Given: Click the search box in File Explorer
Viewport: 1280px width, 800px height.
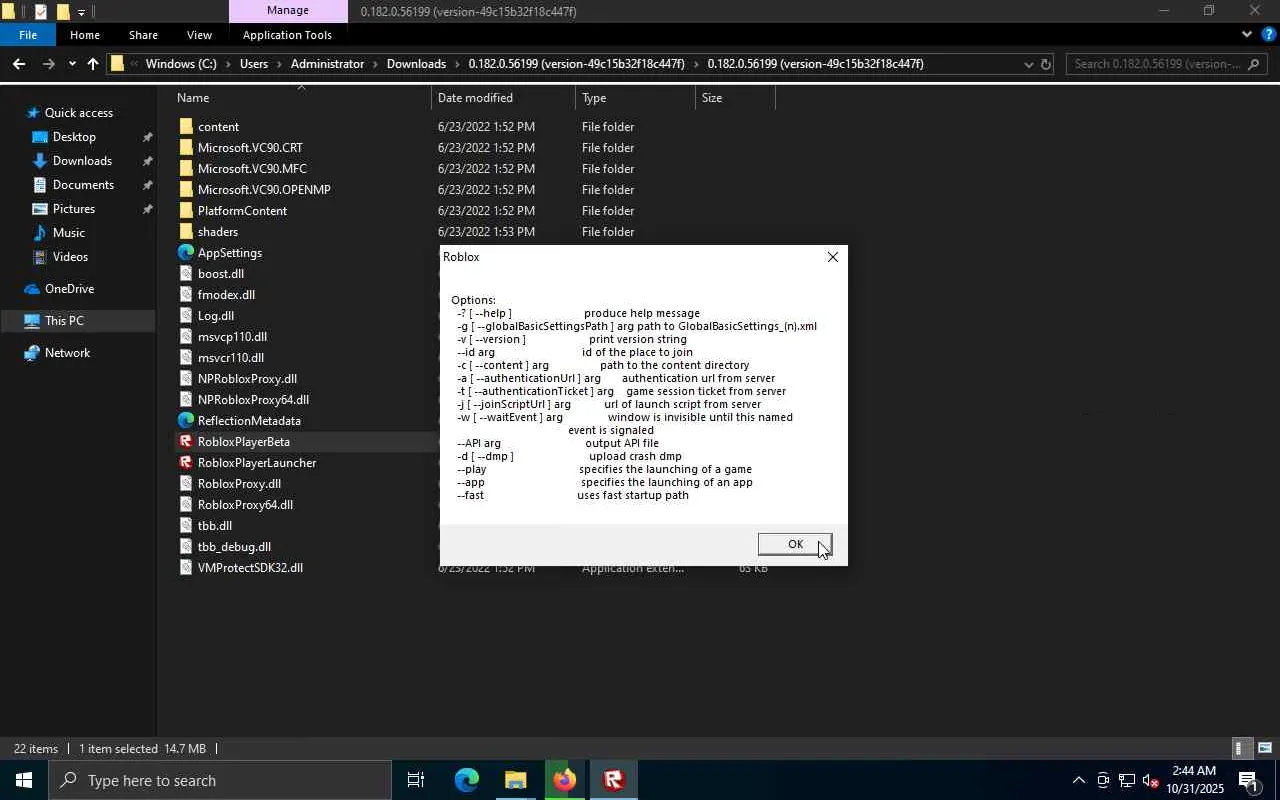Looking at the screenshot, I should [x=1166, y=64].
